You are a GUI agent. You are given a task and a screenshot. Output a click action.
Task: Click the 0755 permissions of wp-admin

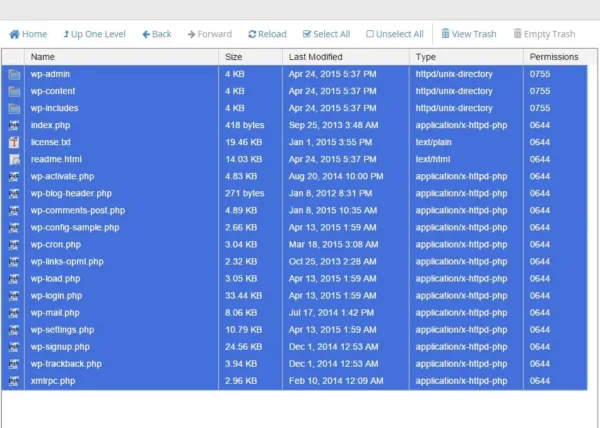[x=540, y=74]
